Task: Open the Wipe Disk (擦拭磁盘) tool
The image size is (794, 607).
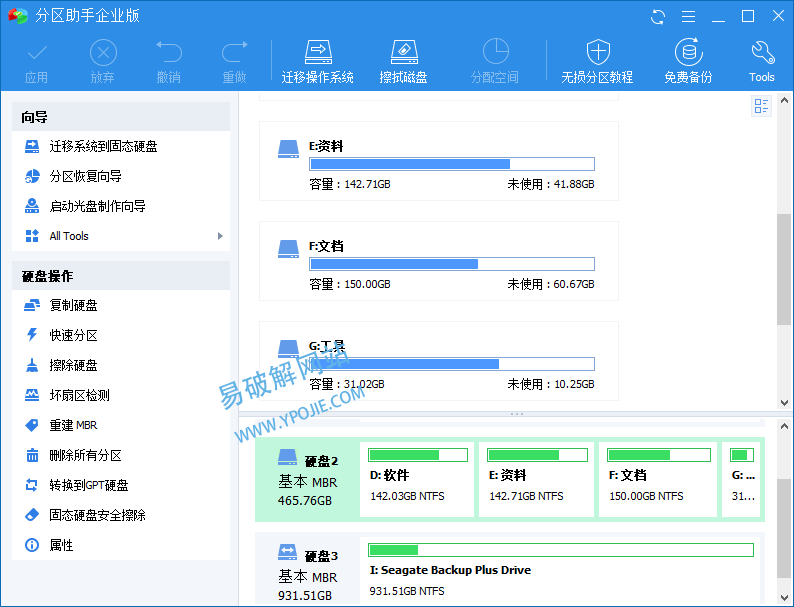Action: tap(404, 63)
